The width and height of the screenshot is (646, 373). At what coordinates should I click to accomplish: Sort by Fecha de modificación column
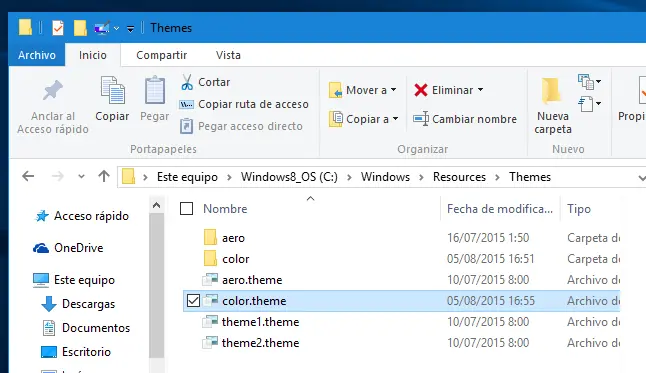point(500,209)
